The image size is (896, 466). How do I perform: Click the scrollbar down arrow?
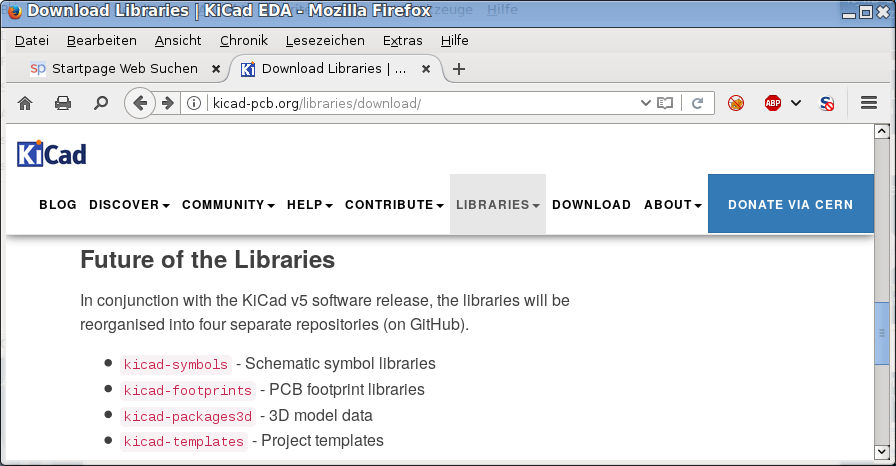click(882, 452)
